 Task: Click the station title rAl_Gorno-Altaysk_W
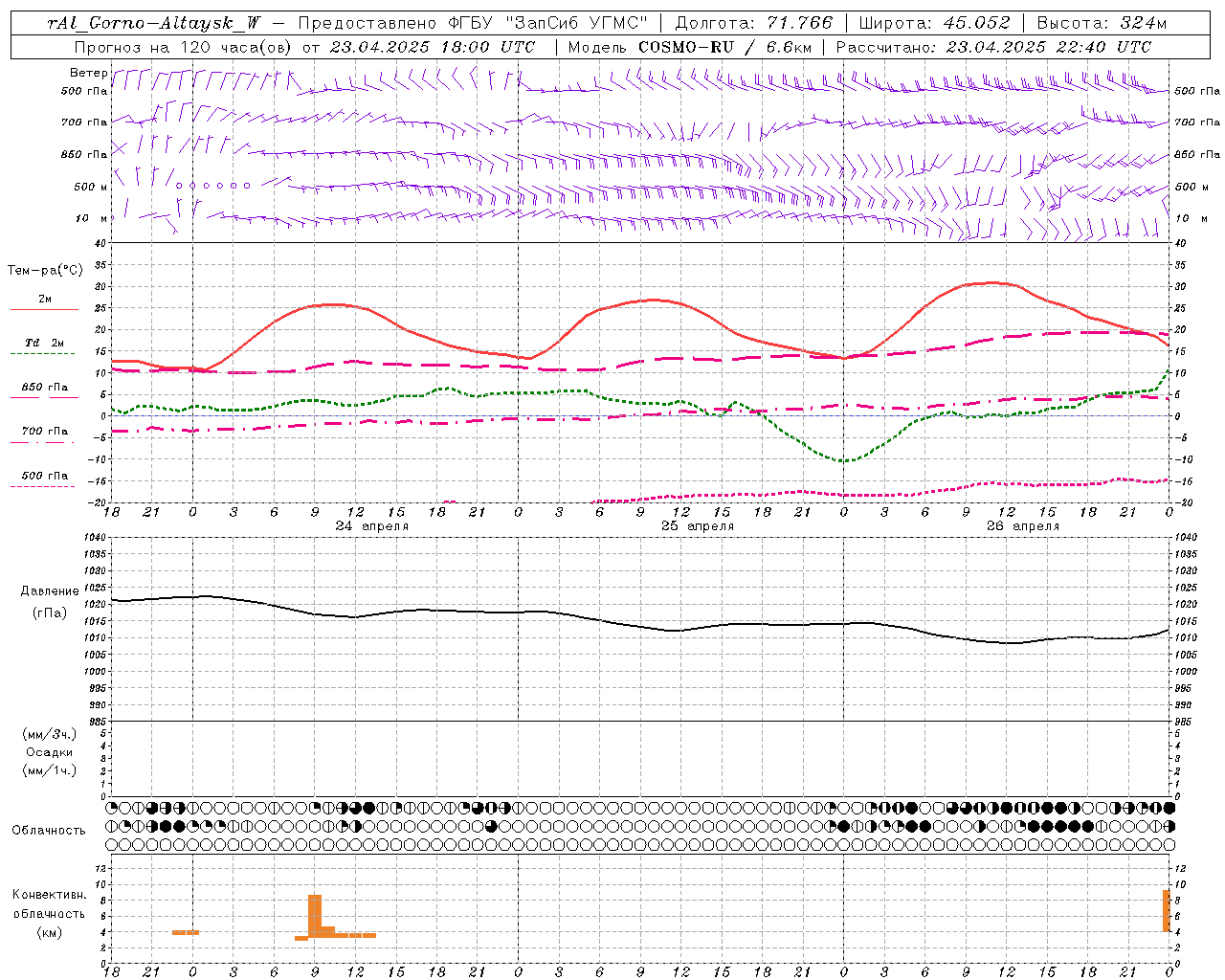point(154,23)
